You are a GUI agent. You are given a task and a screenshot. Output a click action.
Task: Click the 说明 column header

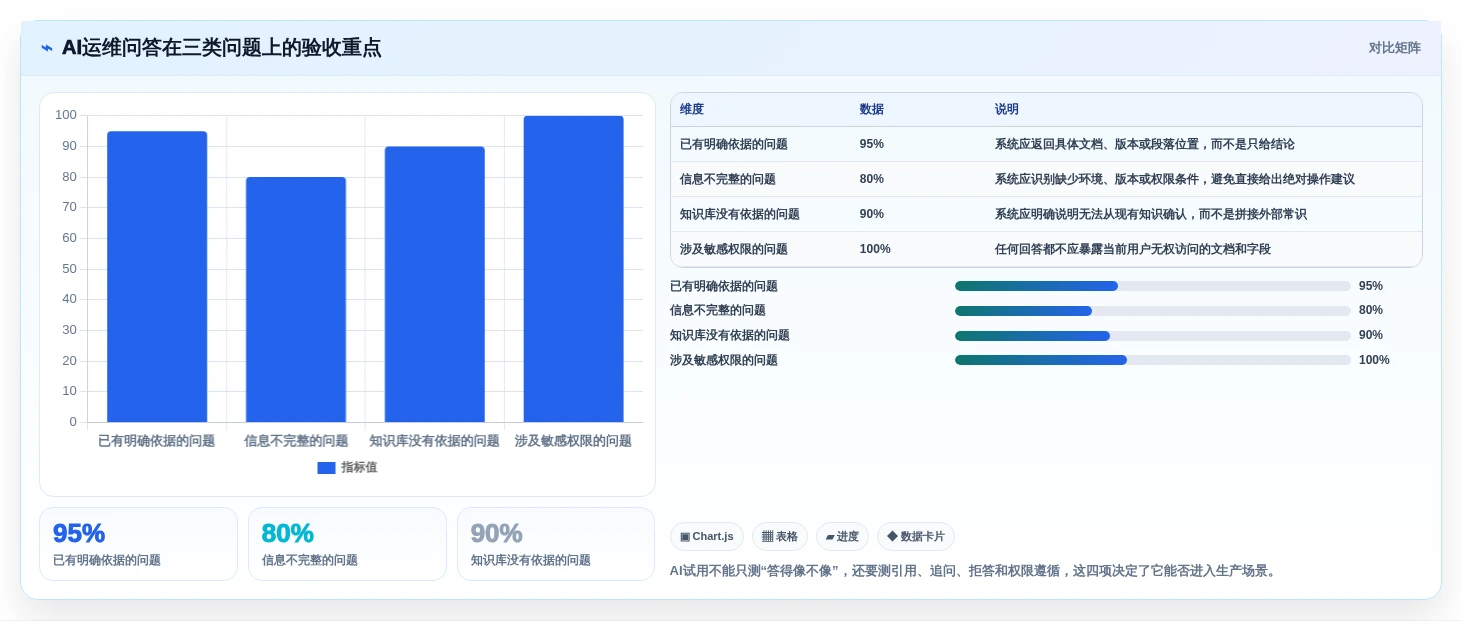1007,110
